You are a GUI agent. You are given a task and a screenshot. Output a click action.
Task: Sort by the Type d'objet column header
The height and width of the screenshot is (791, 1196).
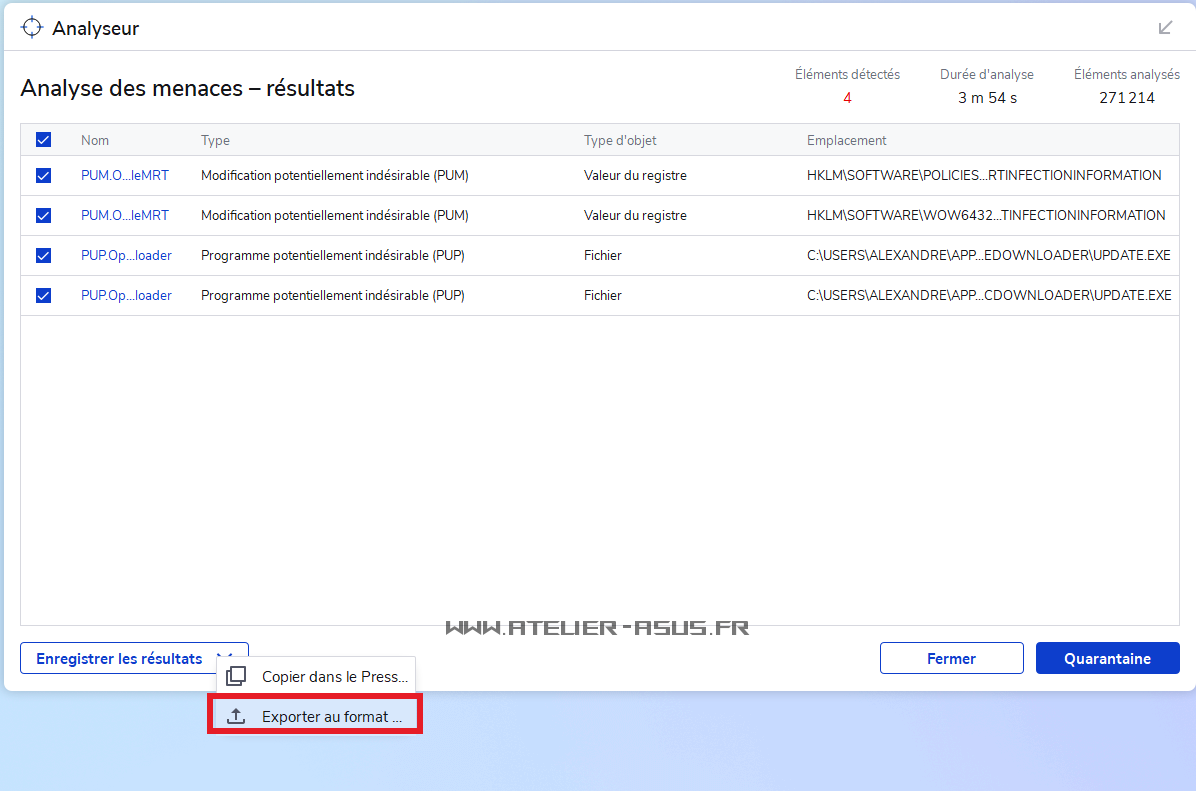point(620,140)
